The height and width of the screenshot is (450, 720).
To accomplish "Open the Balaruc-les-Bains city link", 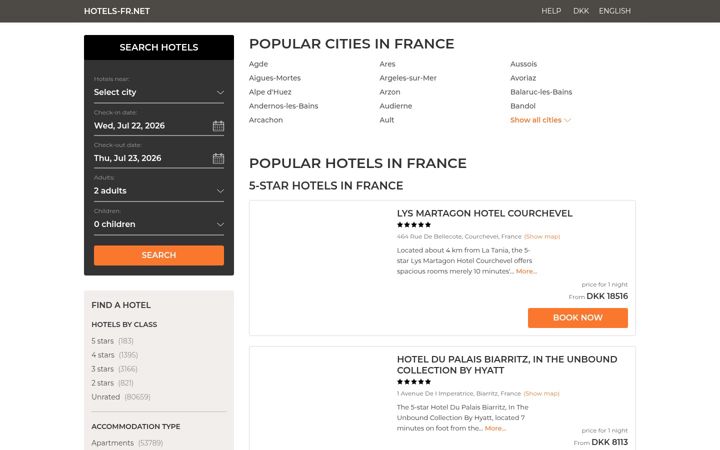I will [541, 92].
